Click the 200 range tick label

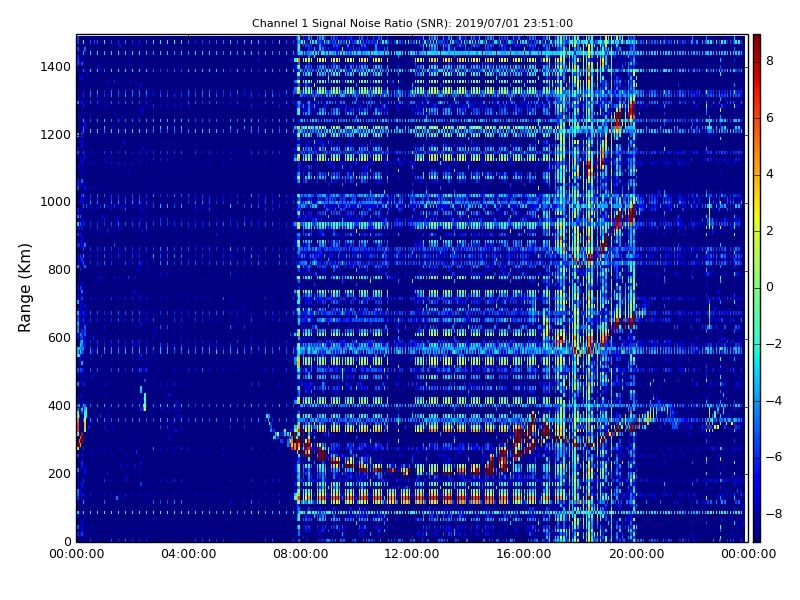pos(59,473)
